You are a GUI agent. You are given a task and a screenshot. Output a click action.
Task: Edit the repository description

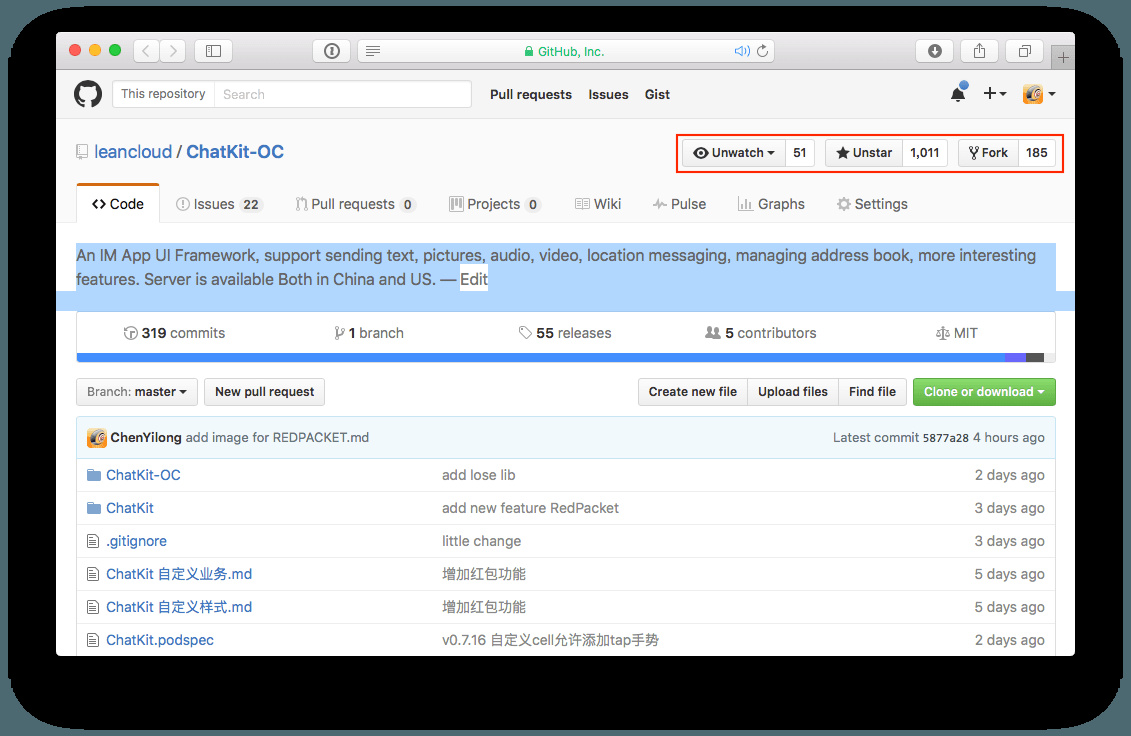tap(474, 279)
